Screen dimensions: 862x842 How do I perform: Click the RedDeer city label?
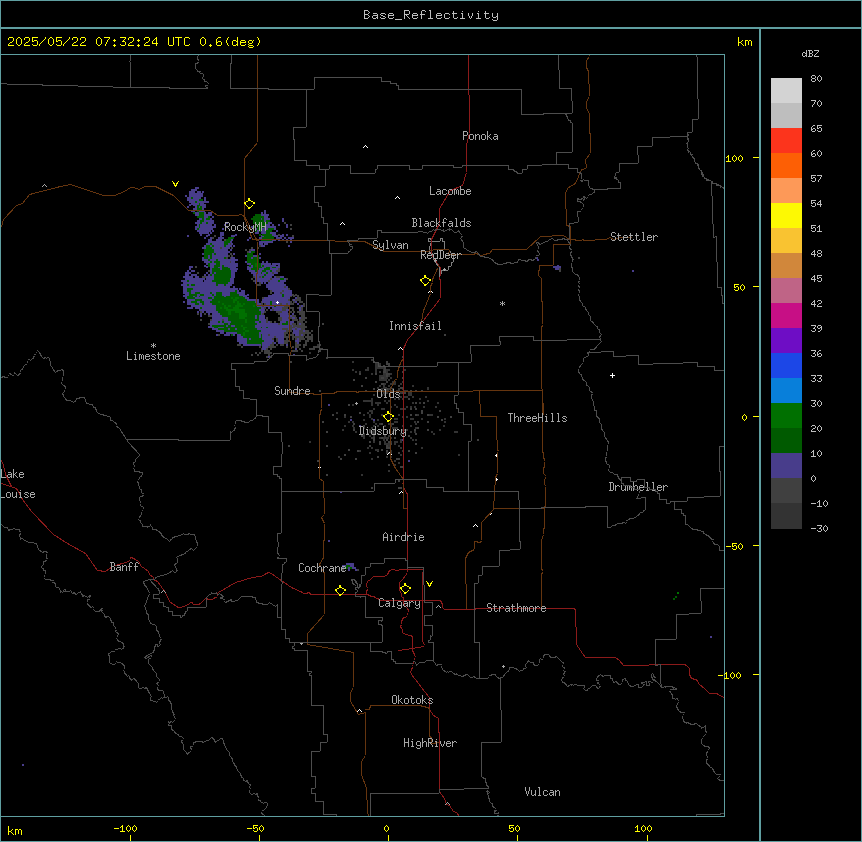(440, 255)
